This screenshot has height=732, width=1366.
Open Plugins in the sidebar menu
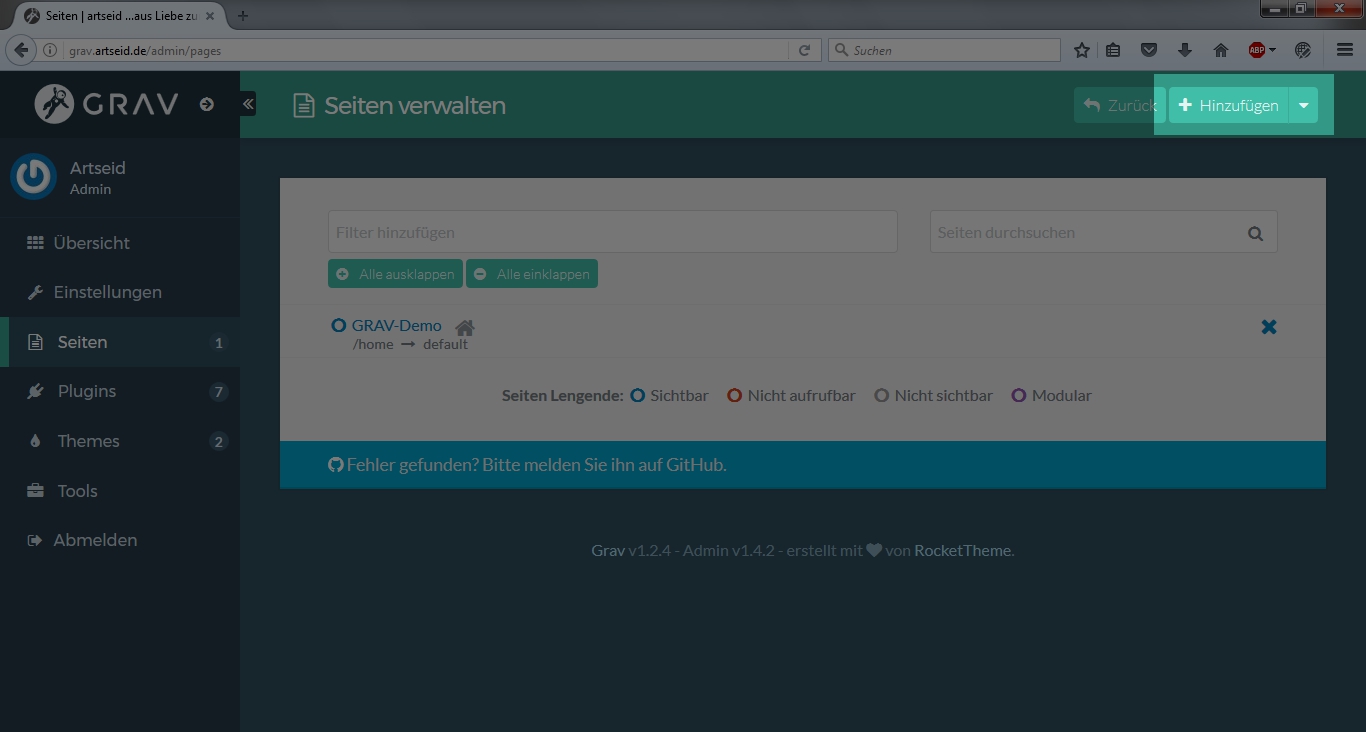(x=87, y=391)
